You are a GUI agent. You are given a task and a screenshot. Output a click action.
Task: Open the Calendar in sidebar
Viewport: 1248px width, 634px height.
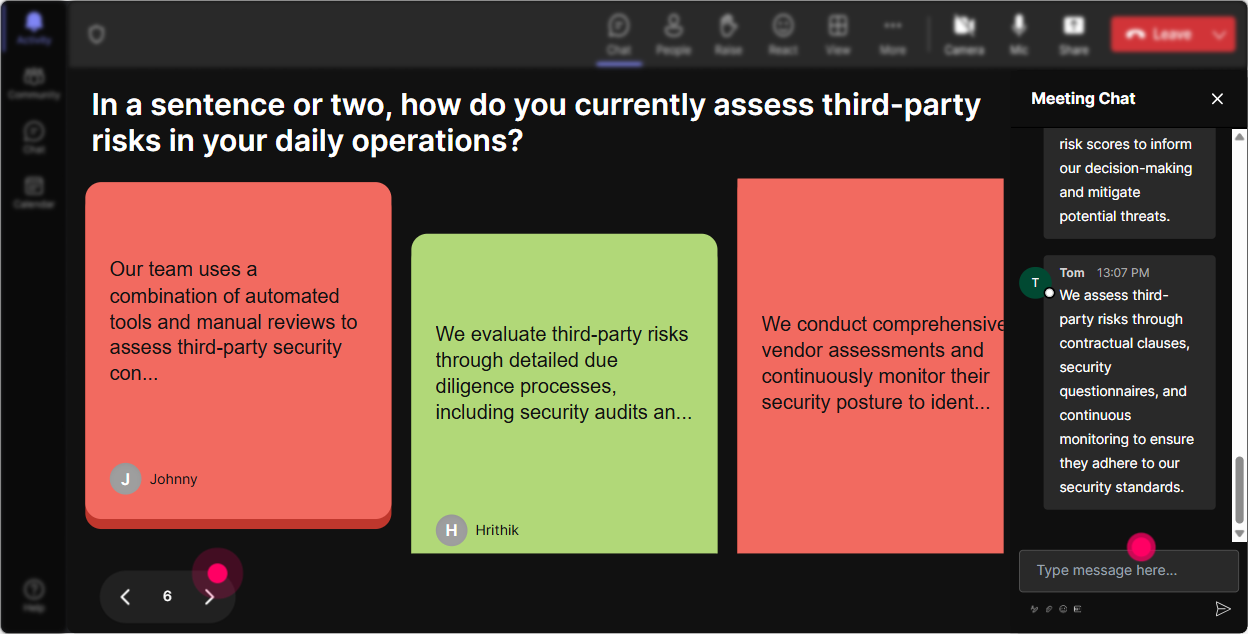[34, 191]
